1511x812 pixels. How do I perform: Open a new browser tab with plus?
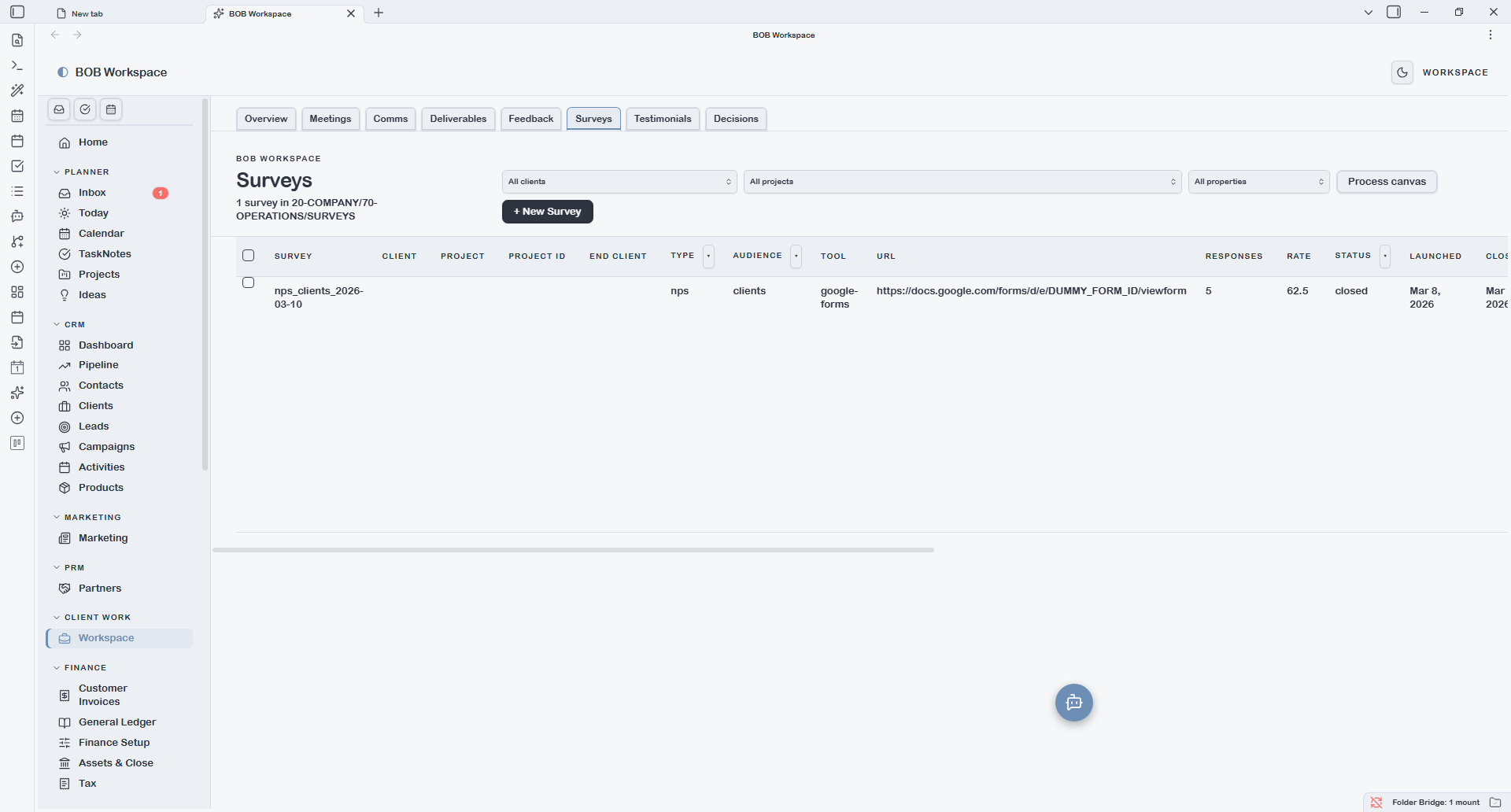click(x=379, y=13)
